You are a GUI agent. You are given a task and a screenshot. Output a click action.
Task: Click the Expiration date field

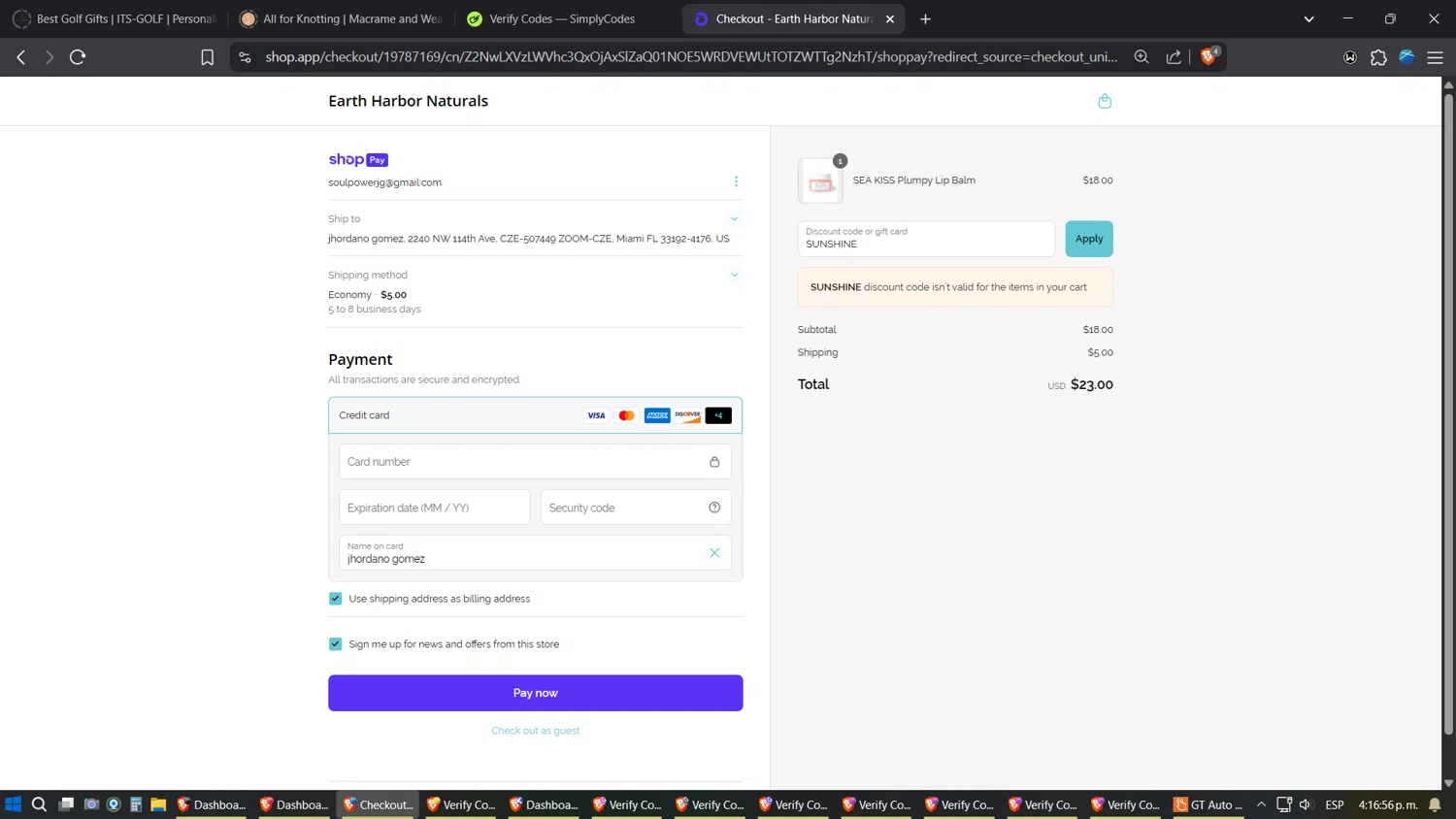coord(435,508)
